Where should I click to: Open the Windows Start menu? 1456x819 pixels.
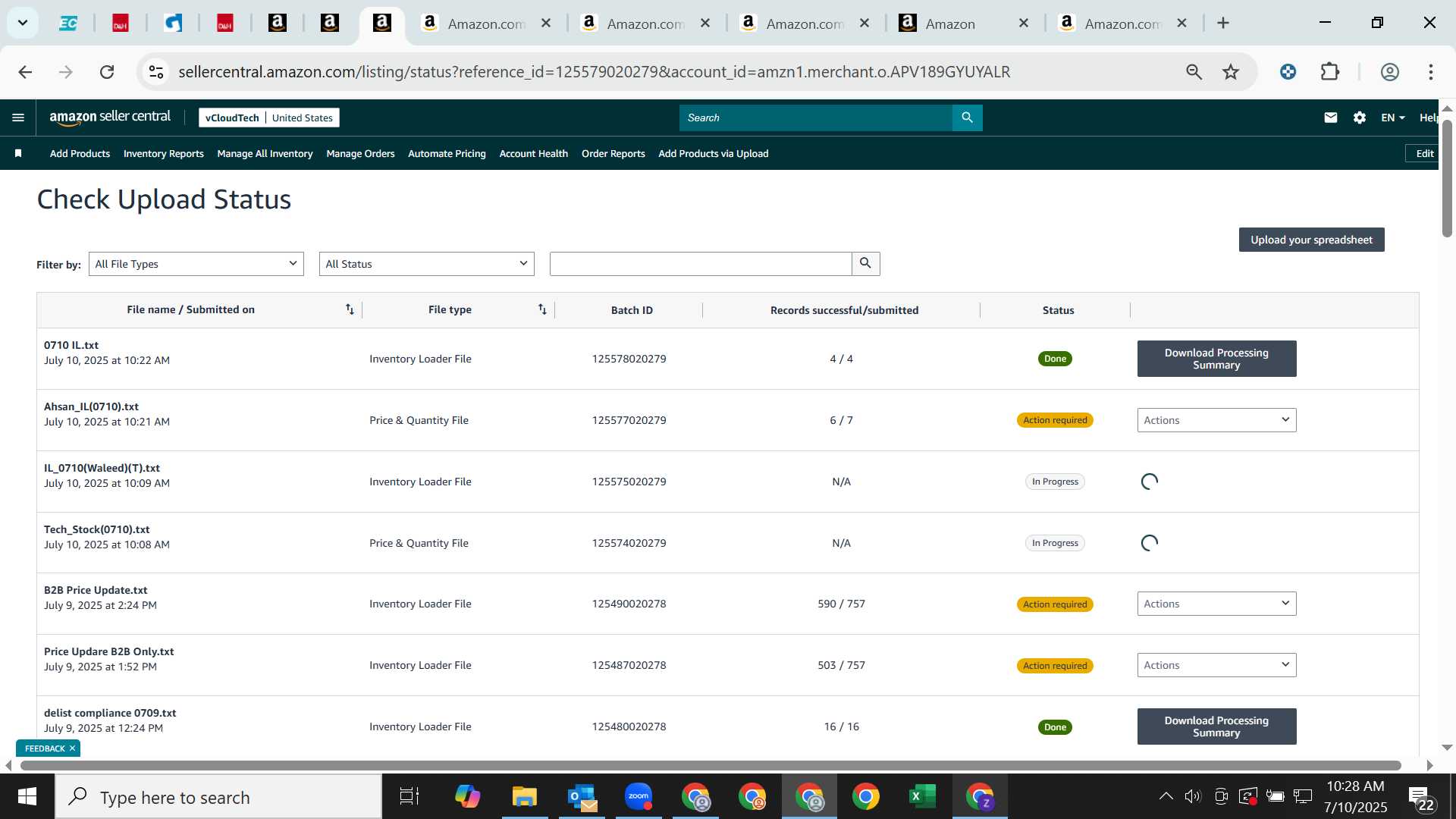click(x=27, y=796)
